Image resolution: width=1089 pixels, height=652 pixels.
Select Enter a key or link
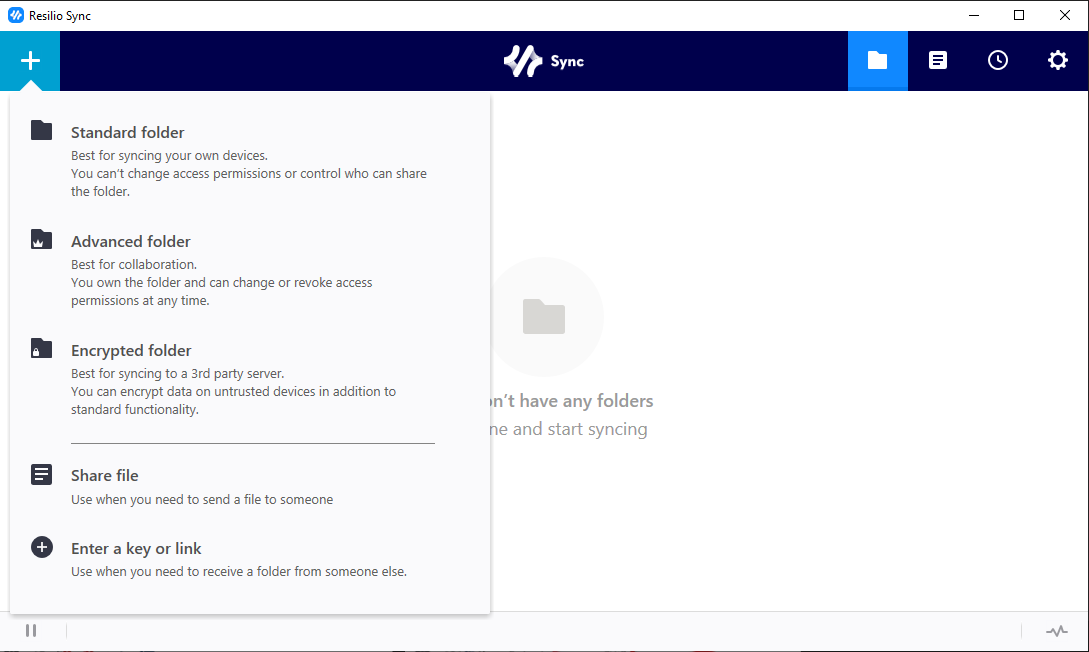click(x=136, y=548)
